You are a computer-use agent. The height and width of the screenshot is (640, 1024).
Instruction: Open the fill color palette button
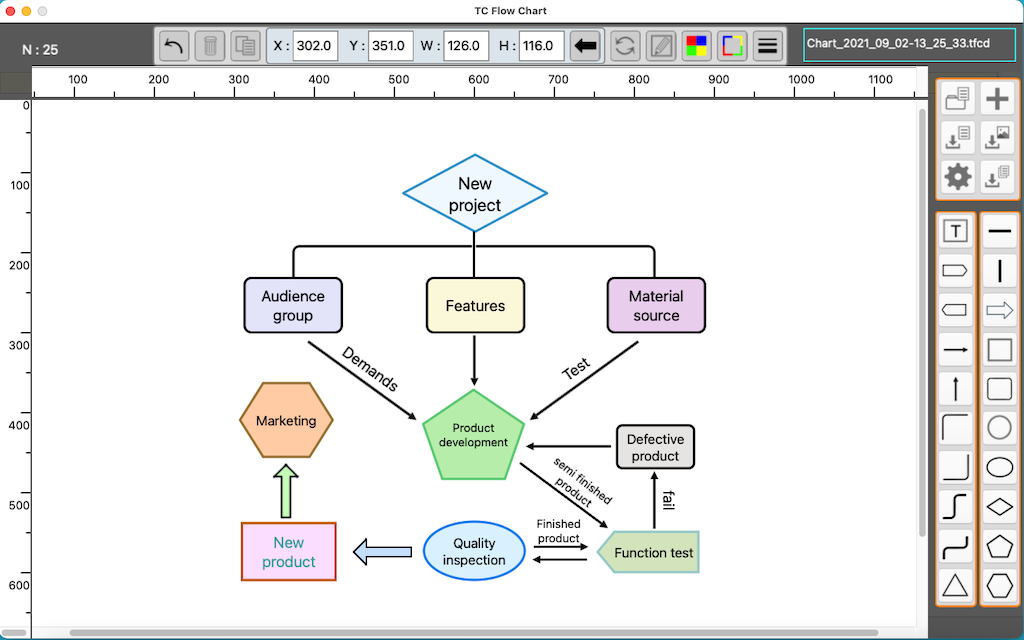(697, 46)
